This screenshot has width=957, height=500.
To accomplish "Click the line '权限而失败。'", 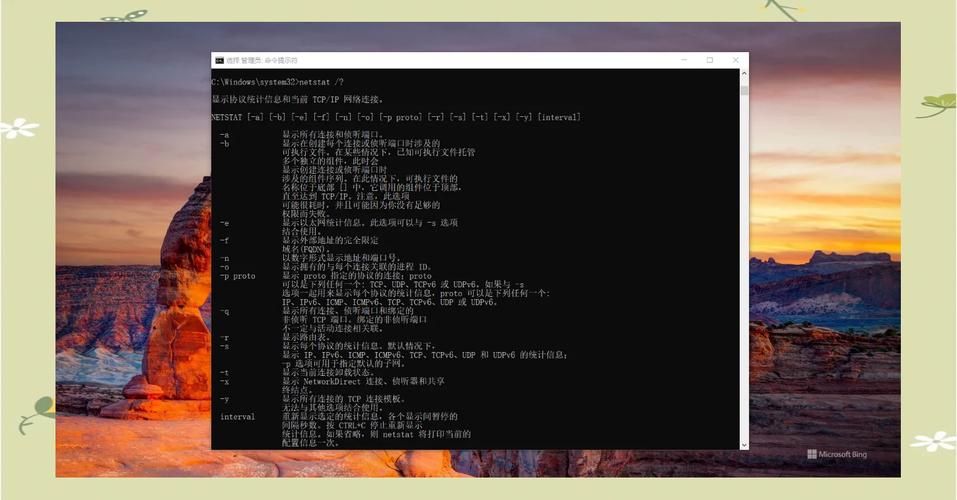I will point(306,214).
